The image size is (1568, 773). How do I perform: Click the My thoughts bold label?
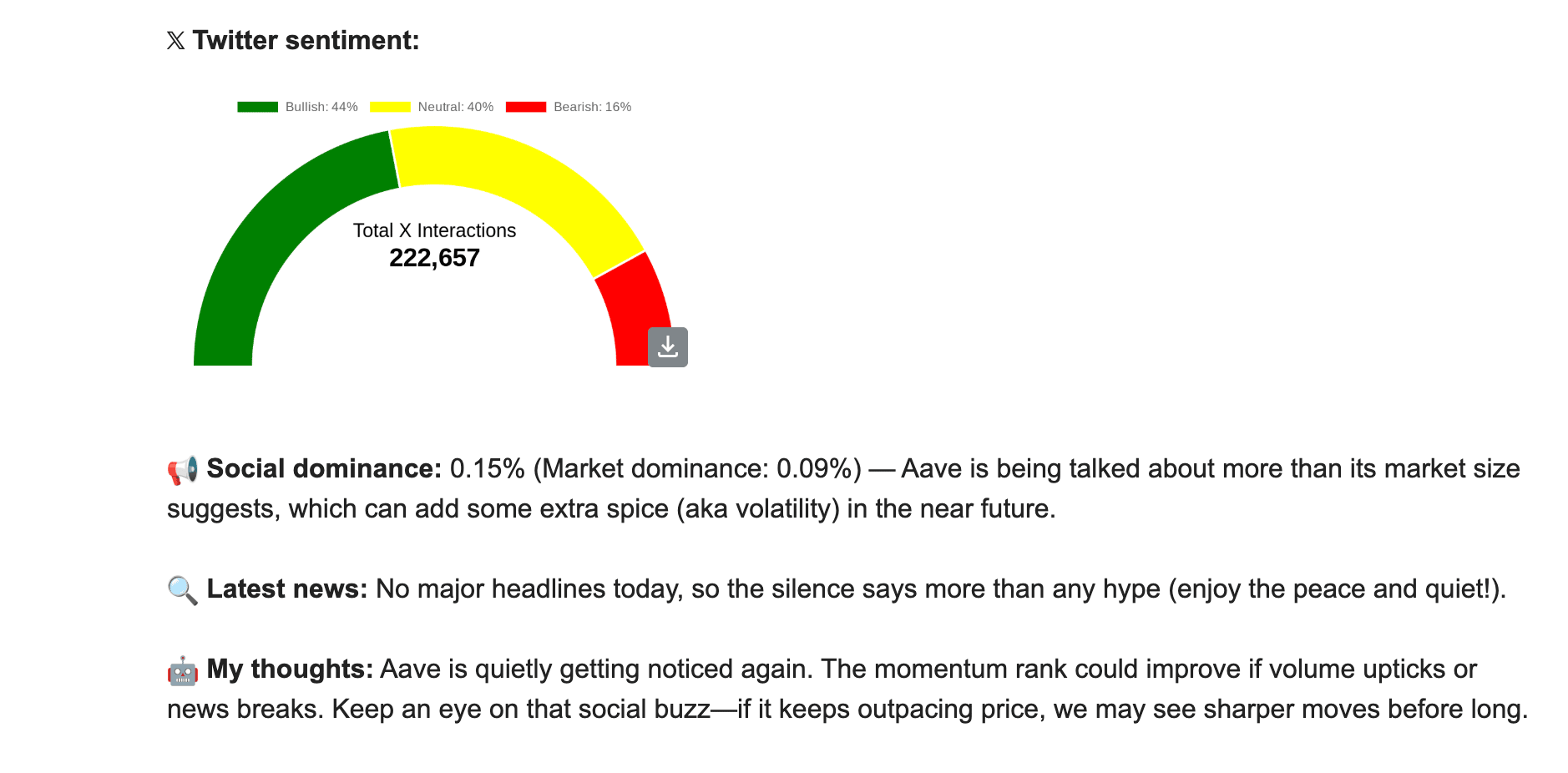[290, 669]
